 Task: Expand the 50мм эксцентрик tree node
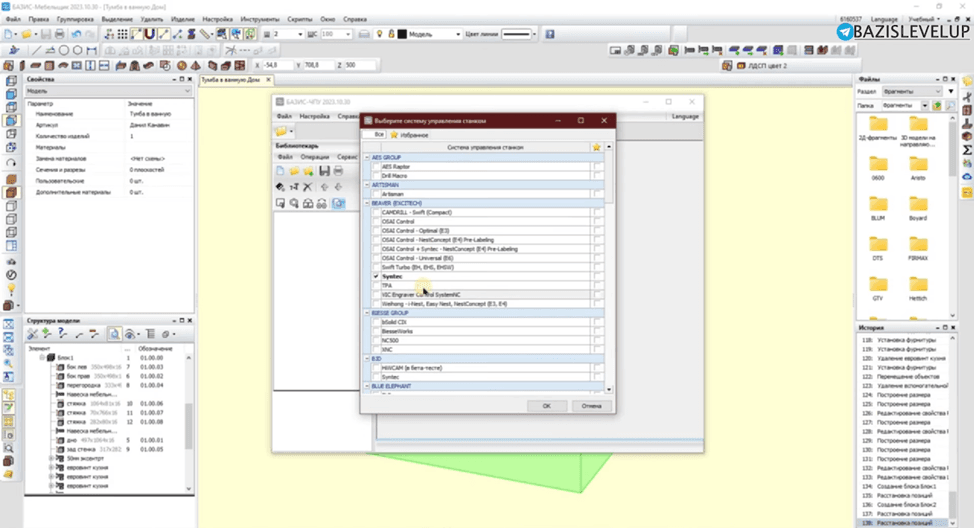52,458
